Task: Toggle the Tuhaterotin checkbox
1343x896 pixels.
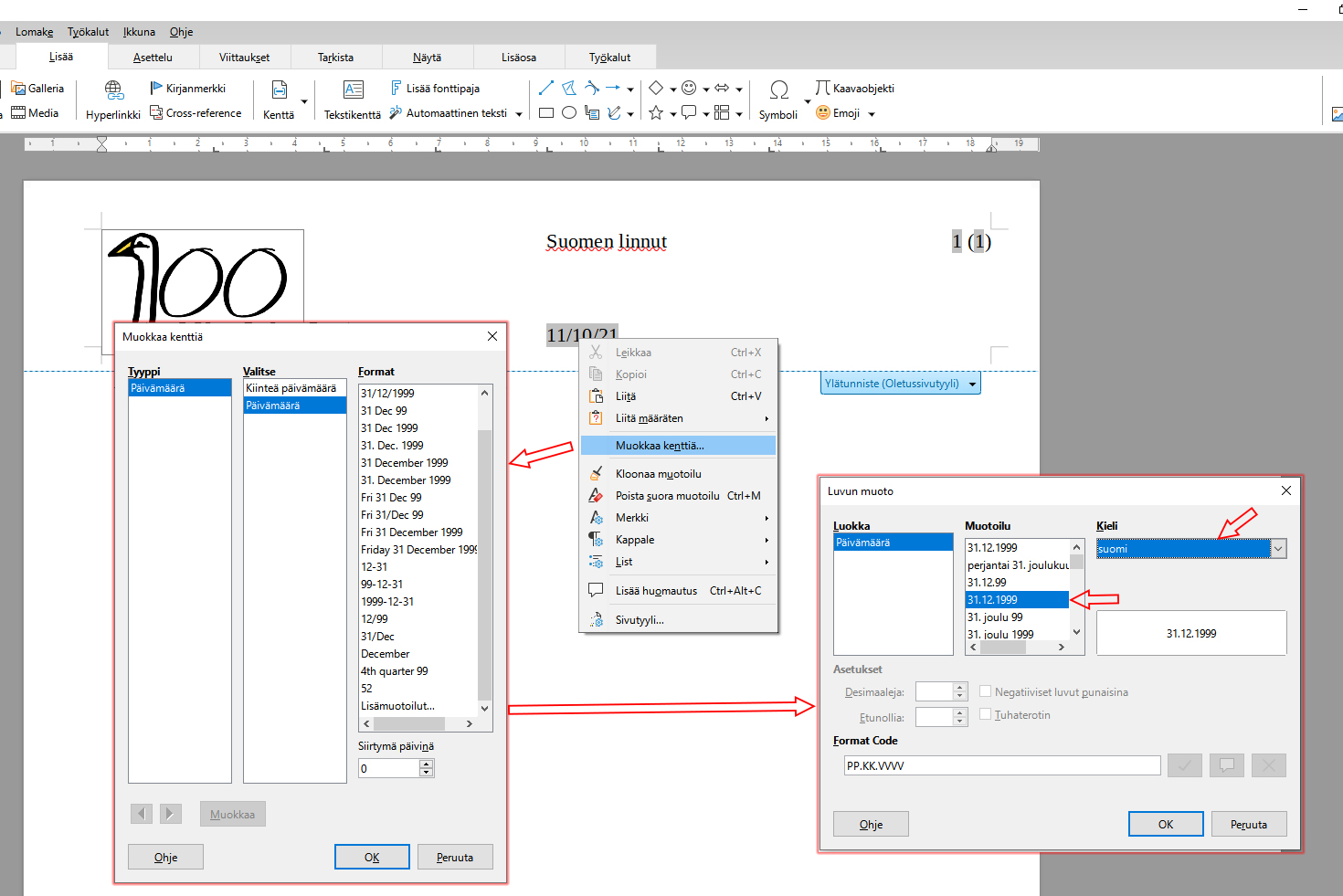Action: pos(986,714)
